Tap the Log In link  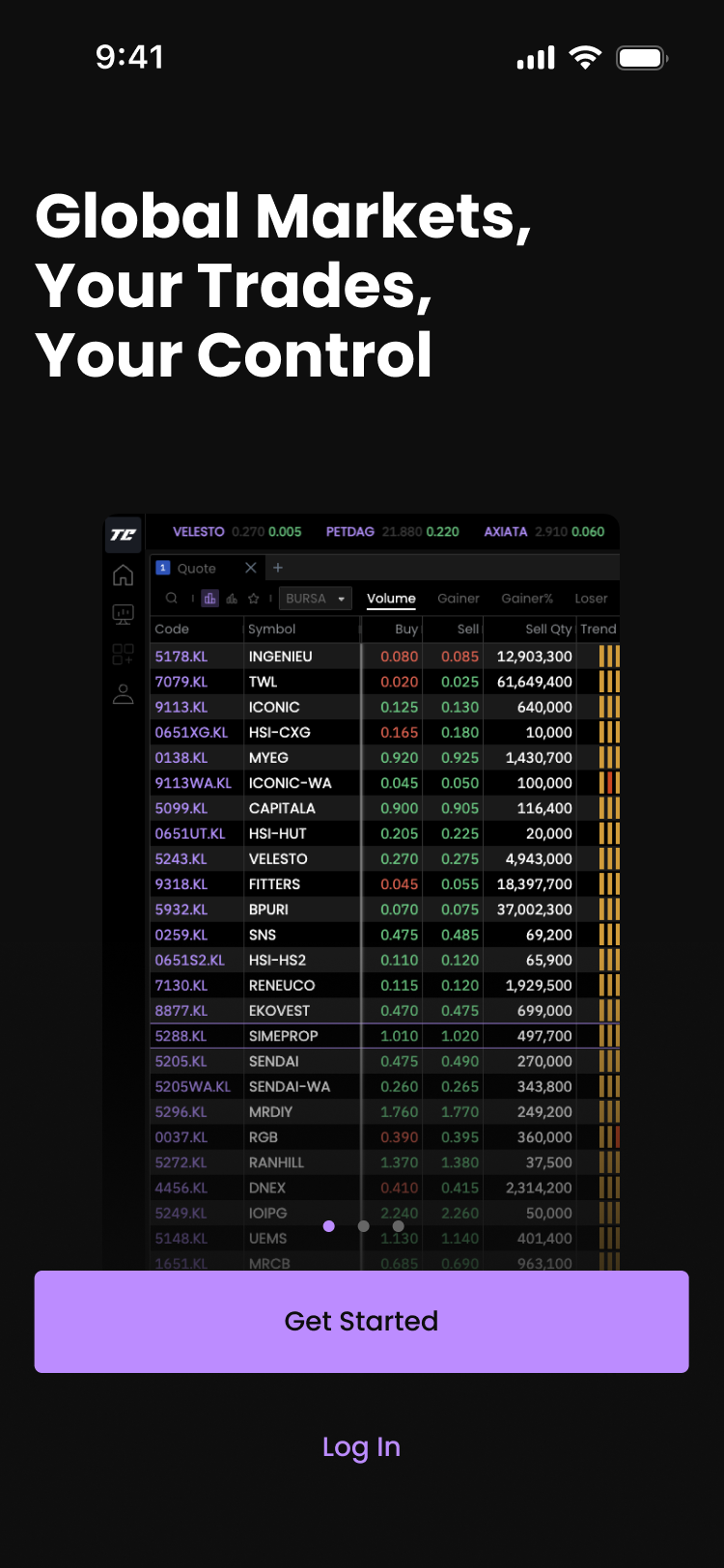point(361,1446)
